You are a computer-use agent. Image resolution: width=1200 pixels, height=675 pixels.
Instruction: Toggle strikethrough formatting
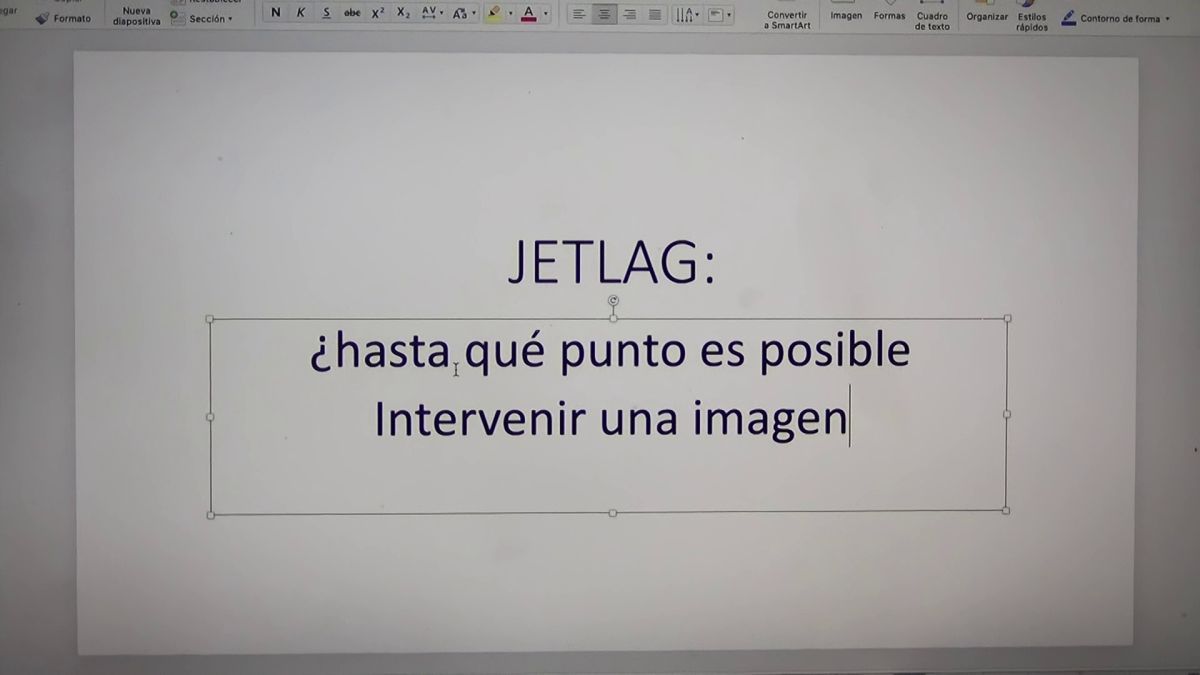click(352, 12)
